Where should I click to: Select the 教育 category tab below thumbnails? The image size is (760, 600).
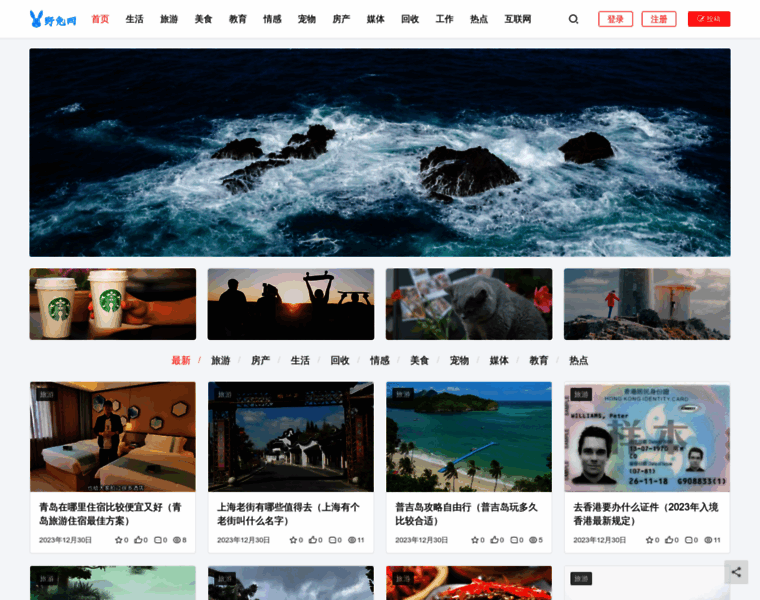538,361
